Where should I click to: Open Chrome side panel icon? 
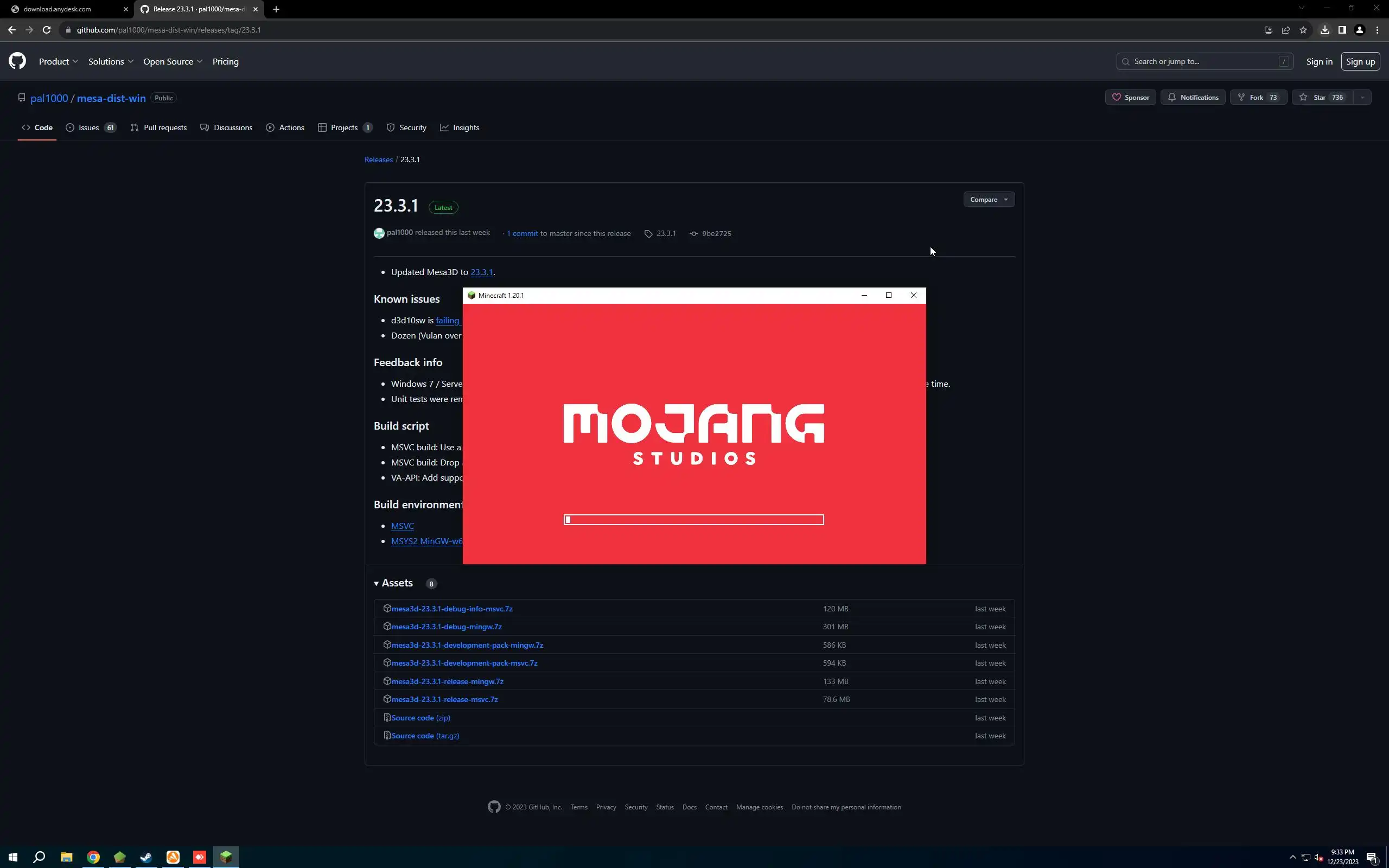click(x=1342, y=30)
